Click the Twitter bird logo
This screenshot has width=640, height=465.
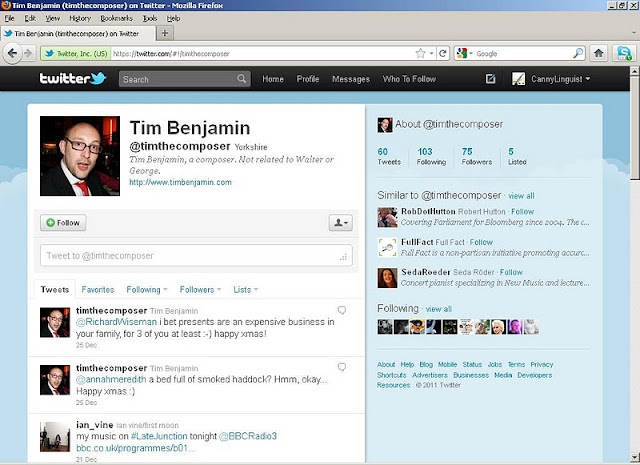98,78
